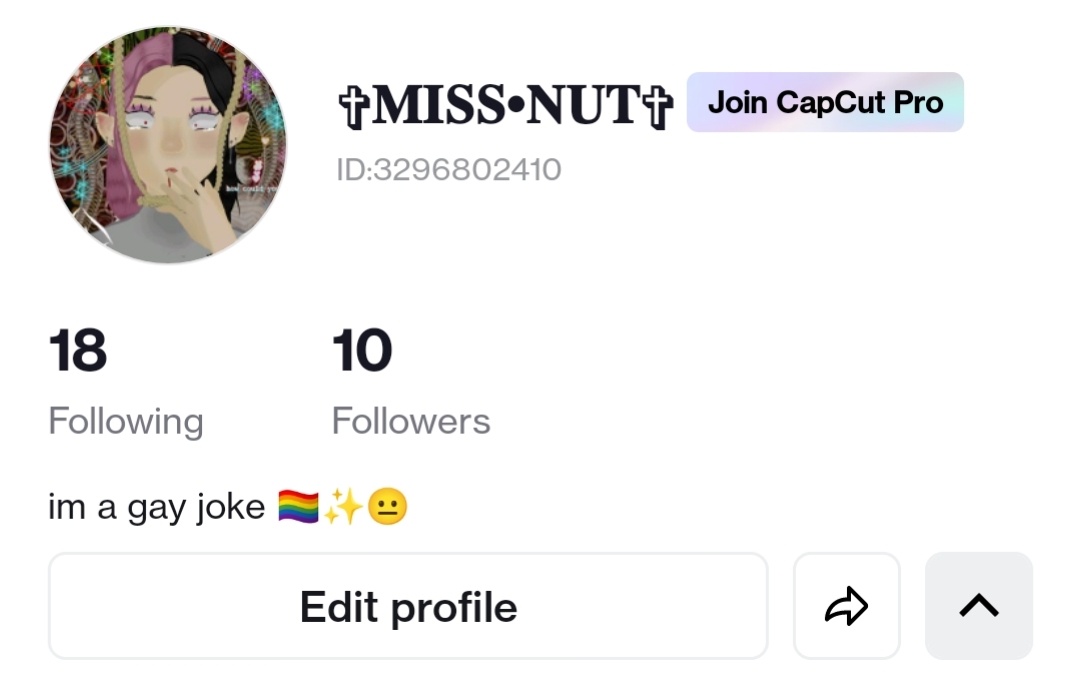
Task: Tap the Join CapCut Pro badge
Action: (x=825, y=102)
